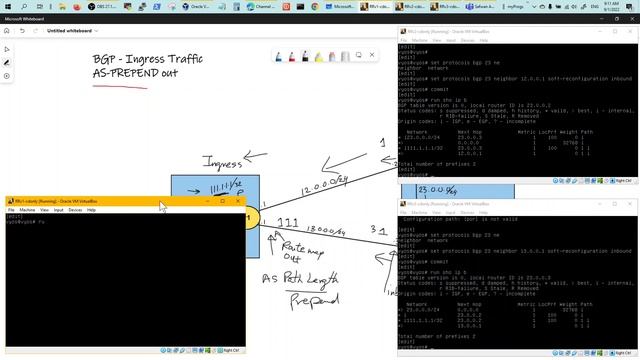Open Help menu in 12.0.0.1 neighbor VM window
This screenshot has width=640, height=360.
484,40
